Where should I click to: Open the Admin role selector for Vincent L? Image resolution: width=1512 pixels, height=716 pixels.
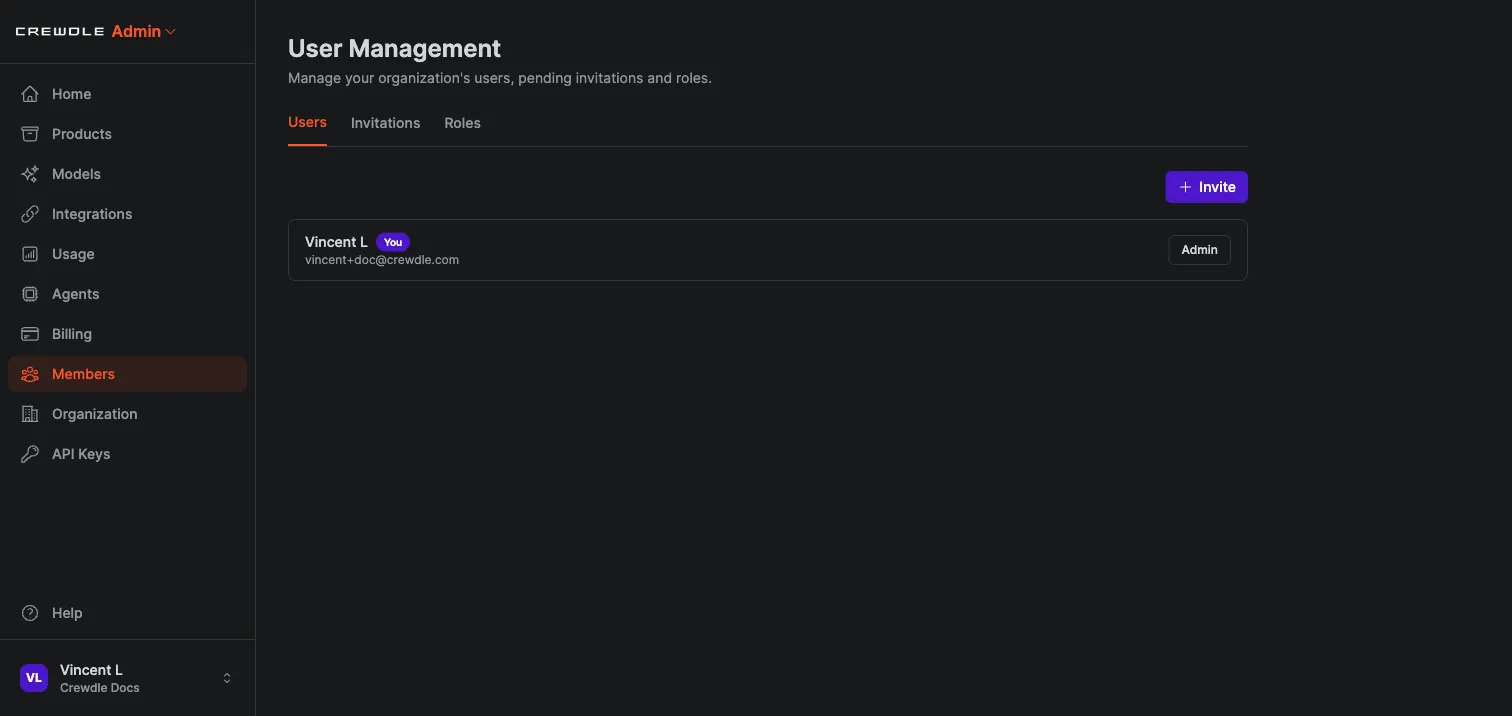1199,250
